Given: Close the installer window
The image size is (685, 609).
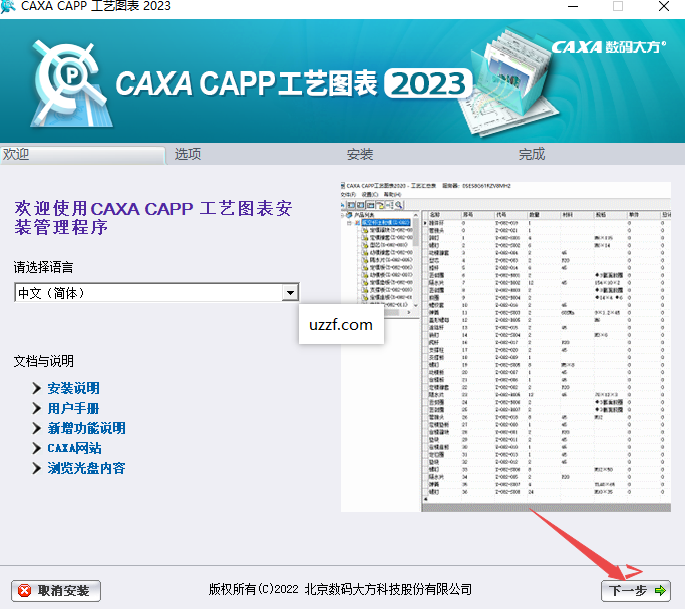Looking at the screenshot, I should point(662,6).
